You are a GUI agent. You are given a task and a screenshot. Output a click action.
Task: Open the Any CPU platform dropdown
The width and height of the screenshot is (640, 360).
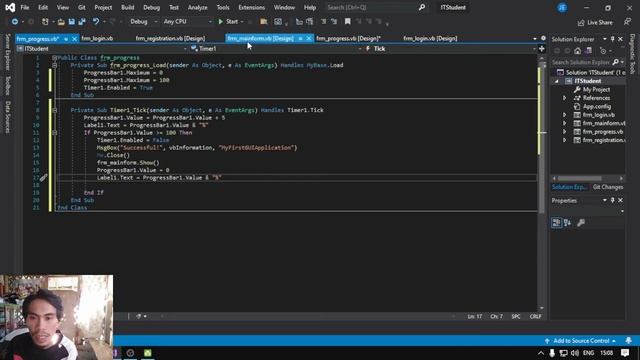pyautogui.click(x=210, y=22)
